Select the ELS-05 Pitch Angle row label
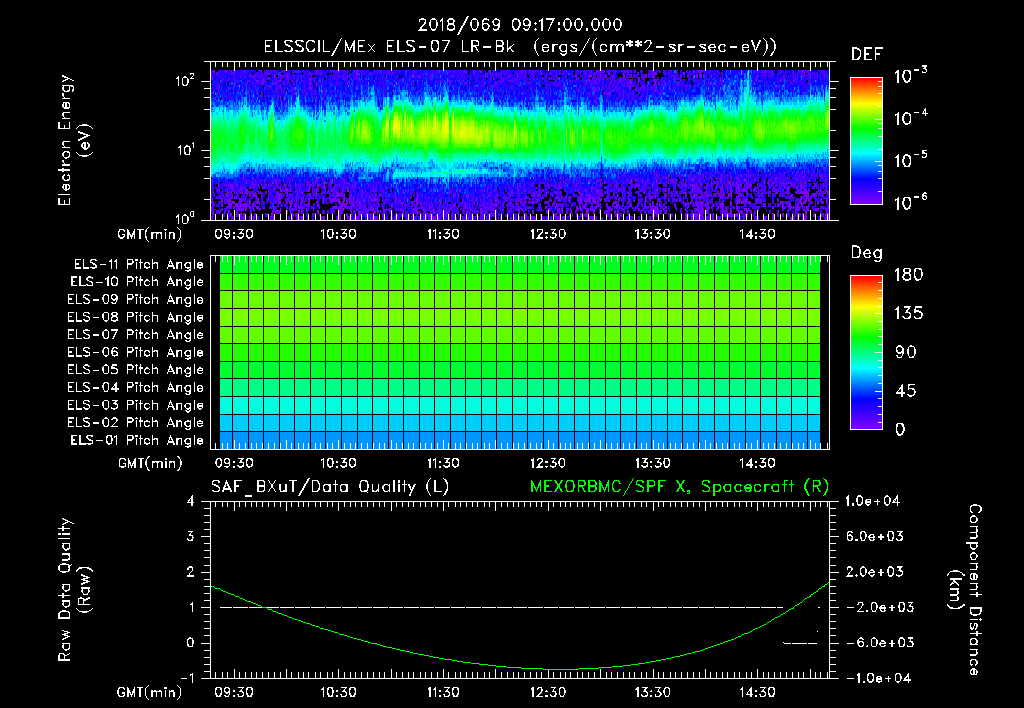The width and height of the screenshot is (1024, 708). click(136, 370)
